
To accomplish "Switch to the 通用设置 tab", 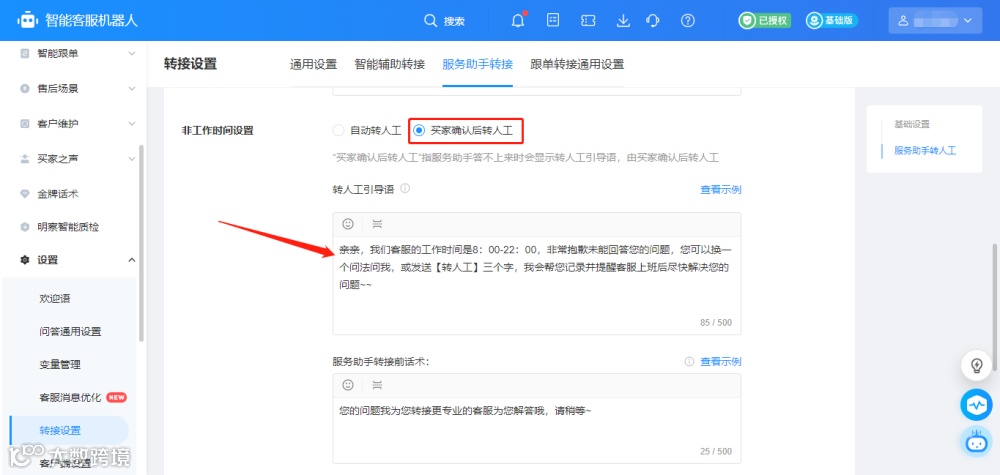I will tap(313, 64).
